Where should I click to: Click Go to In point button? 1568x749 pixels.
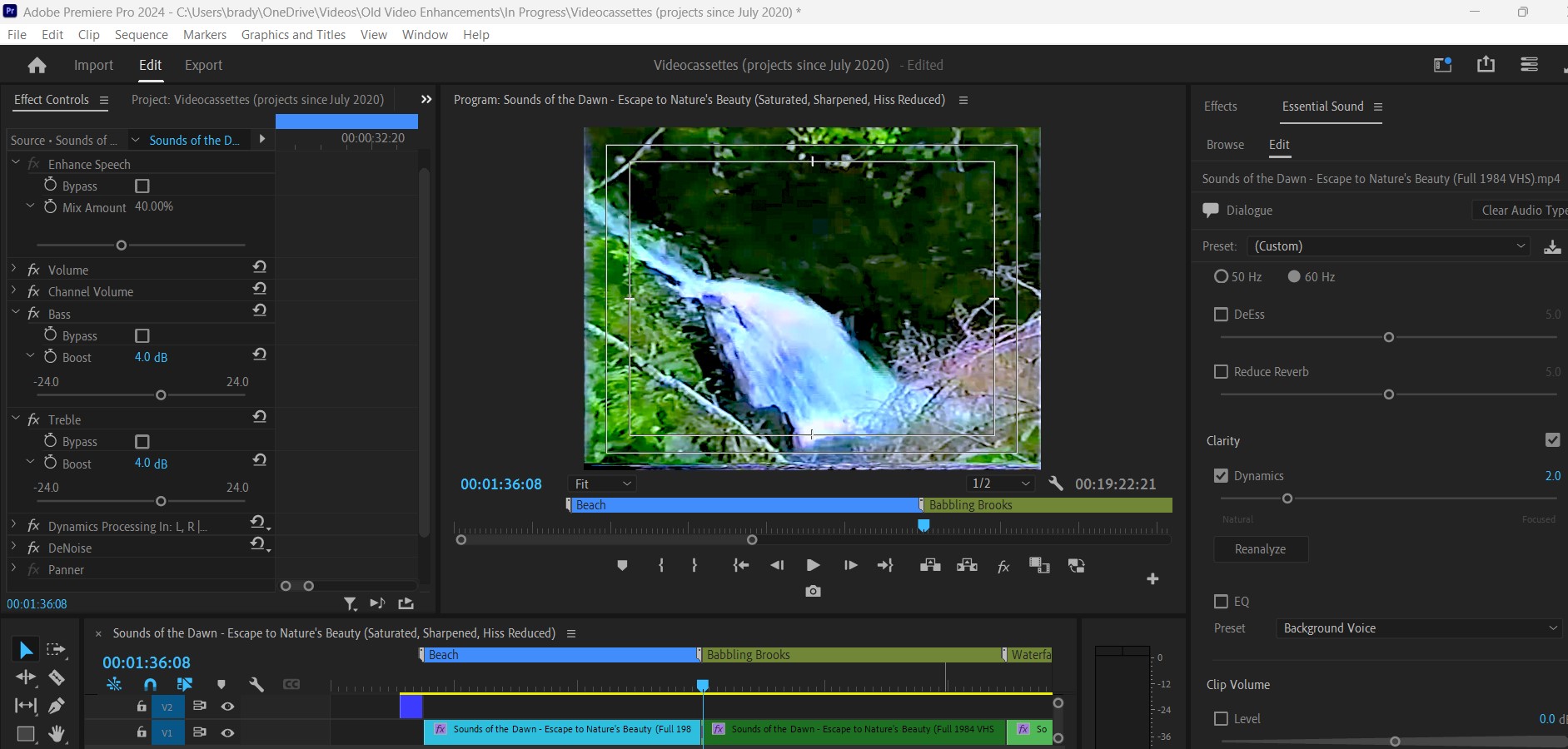(x=740, y=565)
